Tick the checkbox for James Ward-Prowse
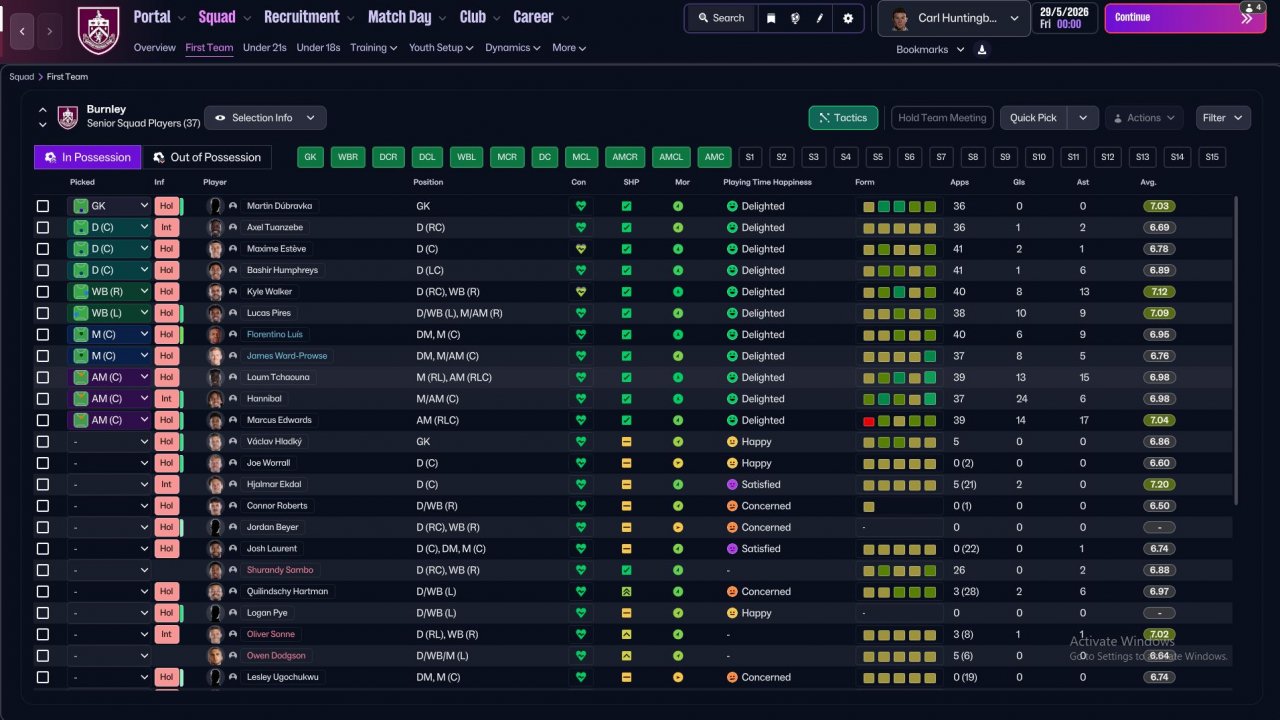Viewport: 1280px width, 720px height. pos(43,356)
